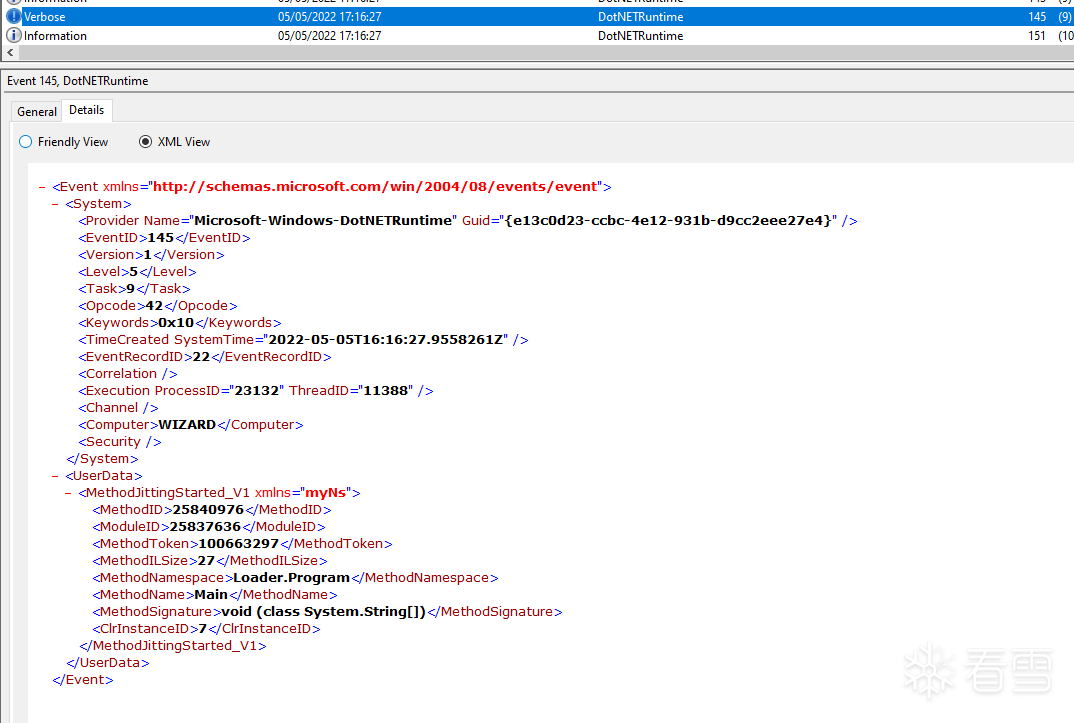Click the MethodSignature value void System.String[]
This screenshot has height=723, width=1074.
324,612
